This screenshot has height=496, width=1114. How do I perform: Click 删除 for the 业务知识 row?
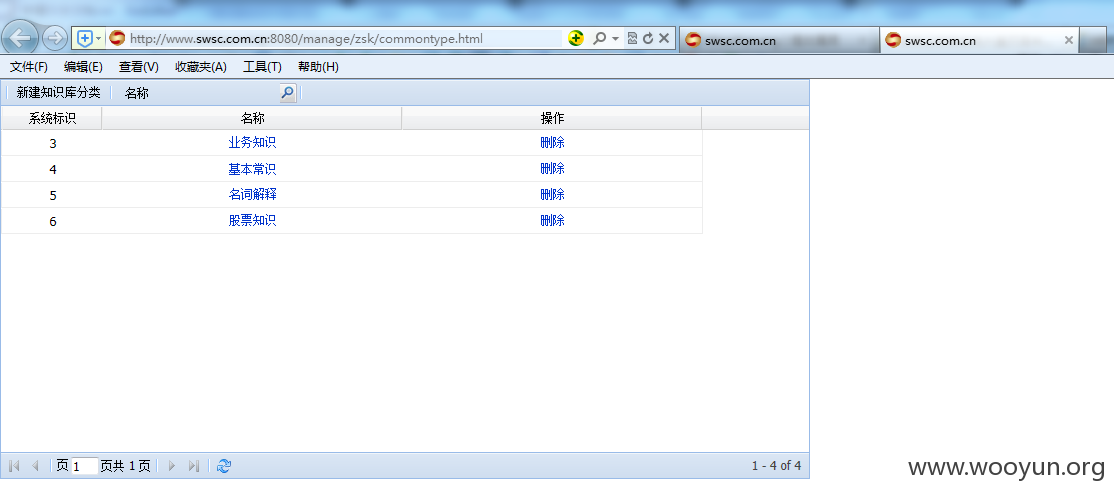point(552,143)
